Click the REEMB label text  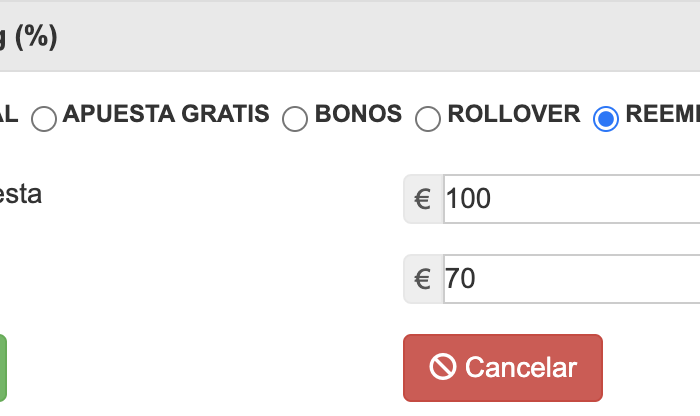point(662,114)
